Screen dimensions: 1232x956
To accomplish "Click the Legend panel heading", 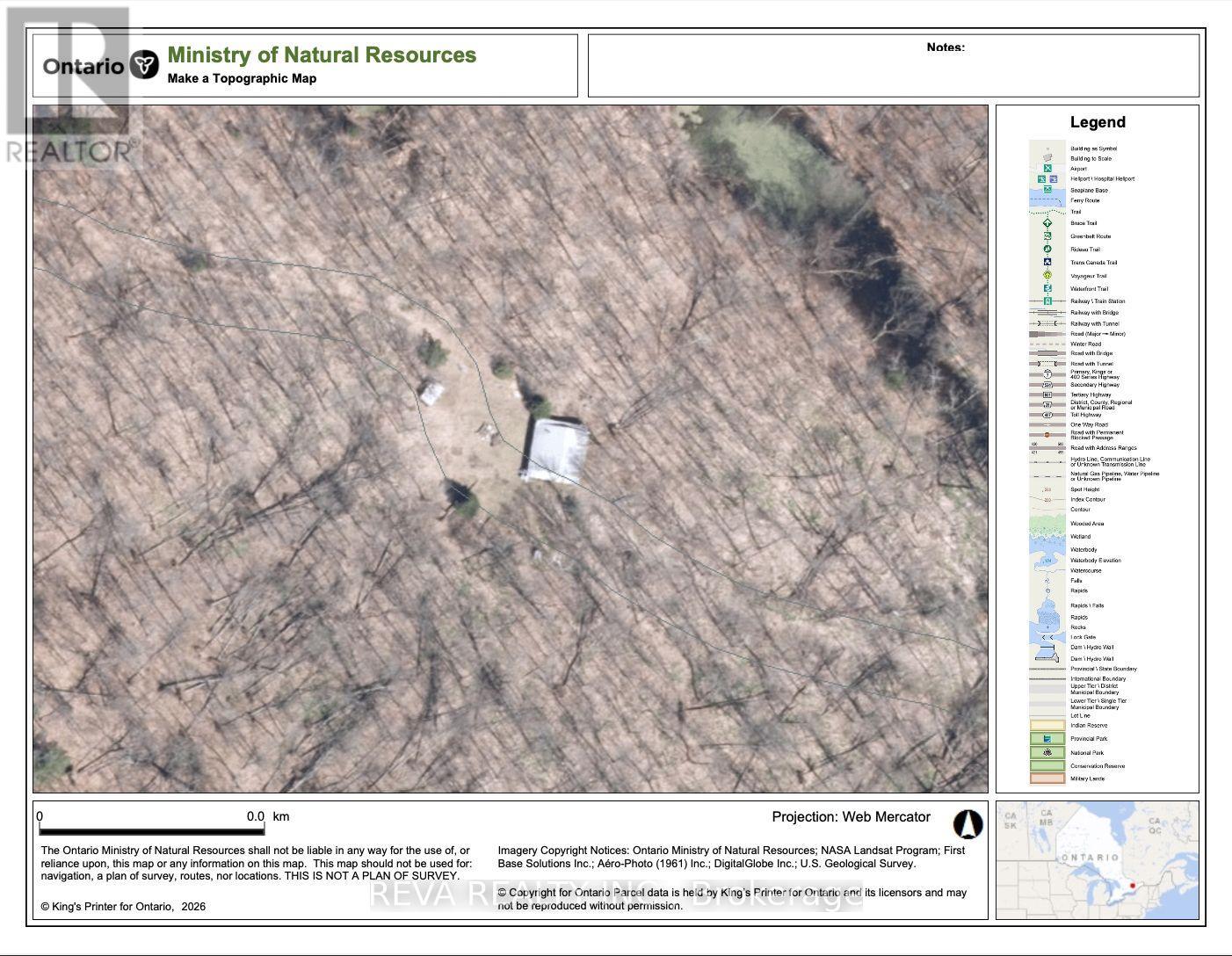I will point(1097,122).
